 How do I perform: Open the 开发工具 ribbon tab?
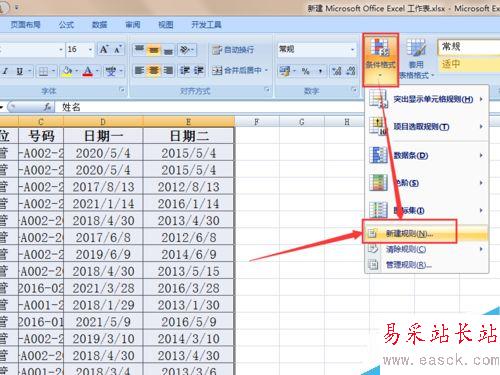click(x=206, y=25)
